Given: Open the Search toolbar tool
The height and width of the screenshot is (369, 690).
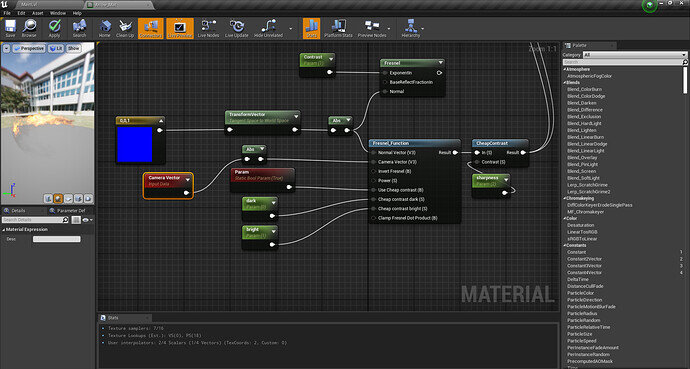Looking at the screenshot, I should point(79,29).
